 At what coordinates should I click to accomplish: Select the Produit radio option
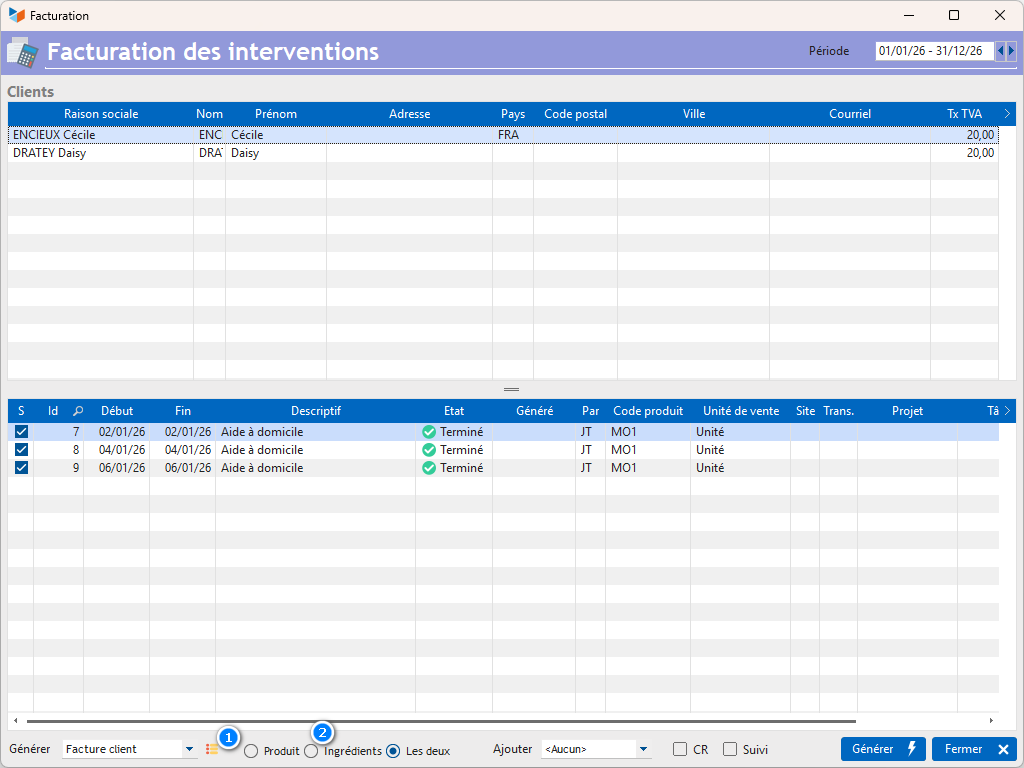coord(251,751)
